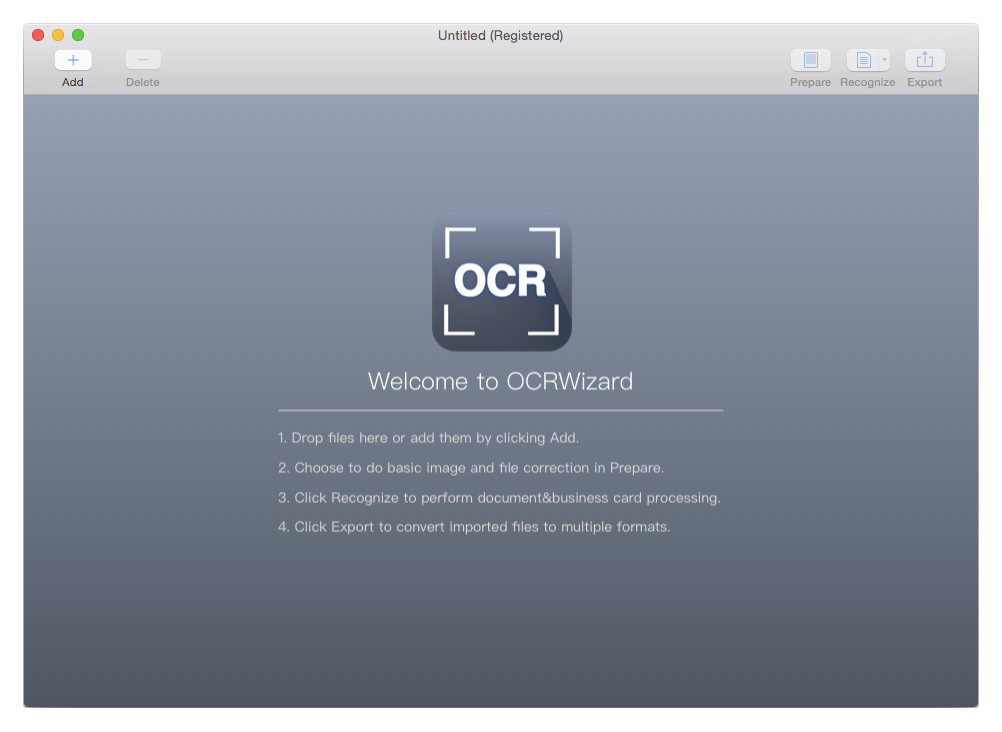Click the 'Click Export to convert' line

[x=474, y=527]
